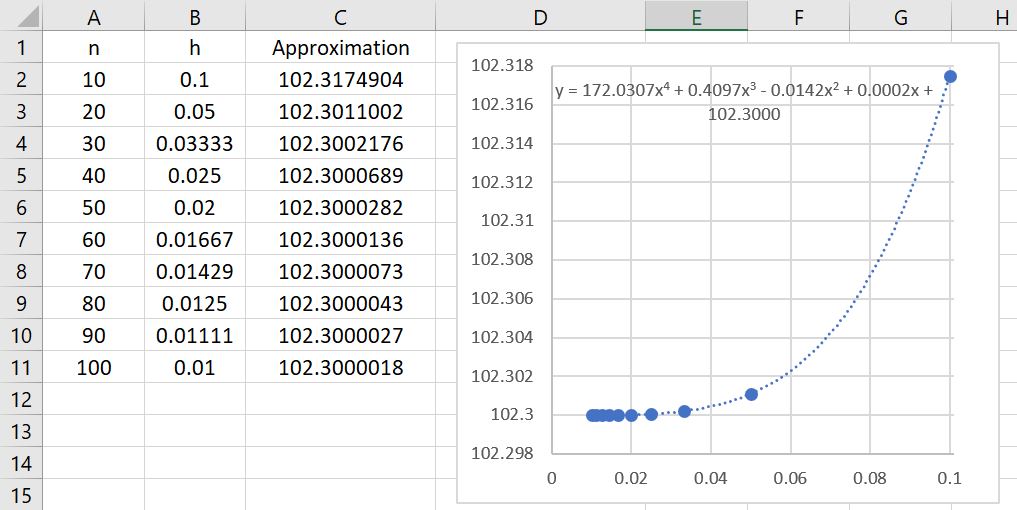The width and height of the screenshot is (1017, 510).
Task: Select the top-right data point at 0.1
Action: click(950, 76)
